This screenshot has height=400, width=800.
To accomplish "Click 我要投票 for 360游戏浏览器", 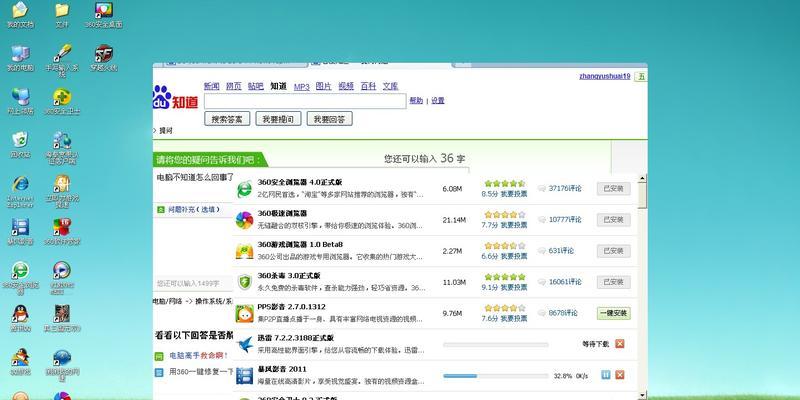I will (514, 256).
